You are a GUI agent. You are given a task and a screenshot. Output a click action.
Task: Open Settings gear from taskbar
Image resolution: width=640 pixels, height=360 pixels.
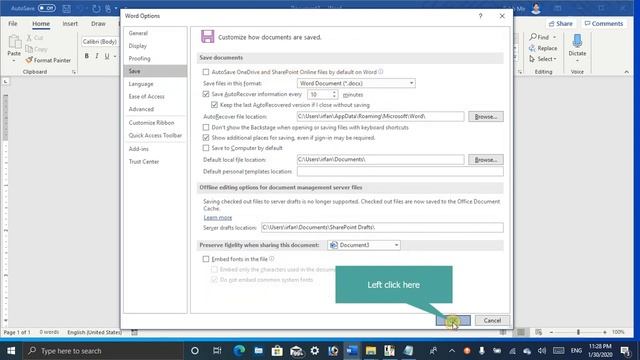[315, 351]
